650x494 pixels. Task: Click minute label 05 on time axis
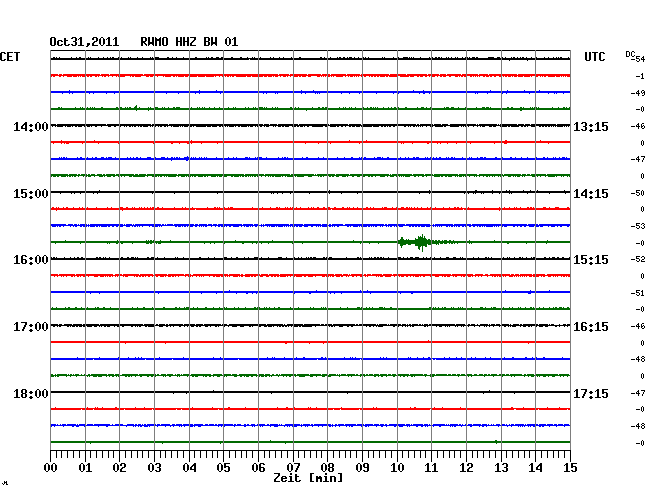[223, 468]
